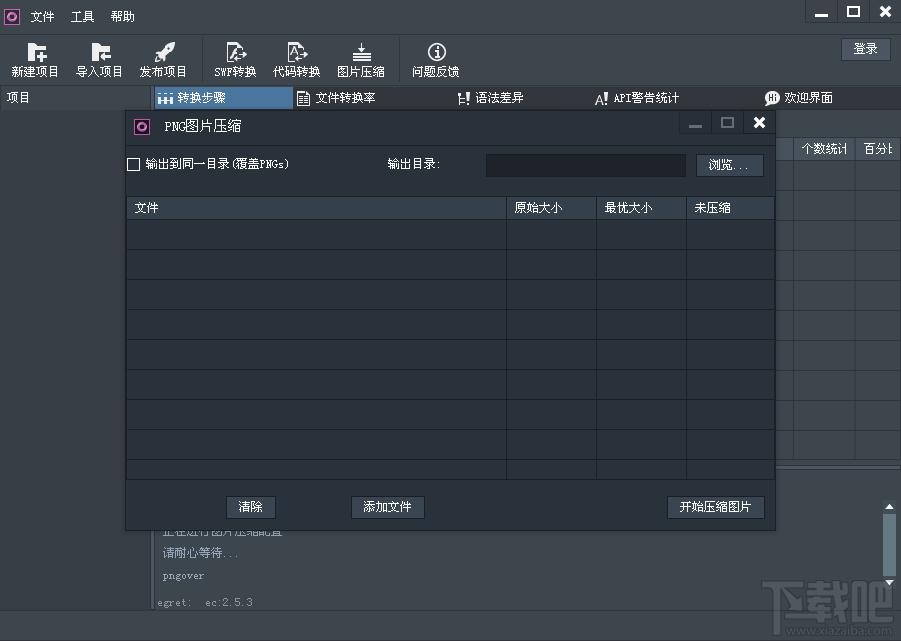Click the 文件 column header
The width and height of the screenshot is (901, 641).
tap(316, 208)
